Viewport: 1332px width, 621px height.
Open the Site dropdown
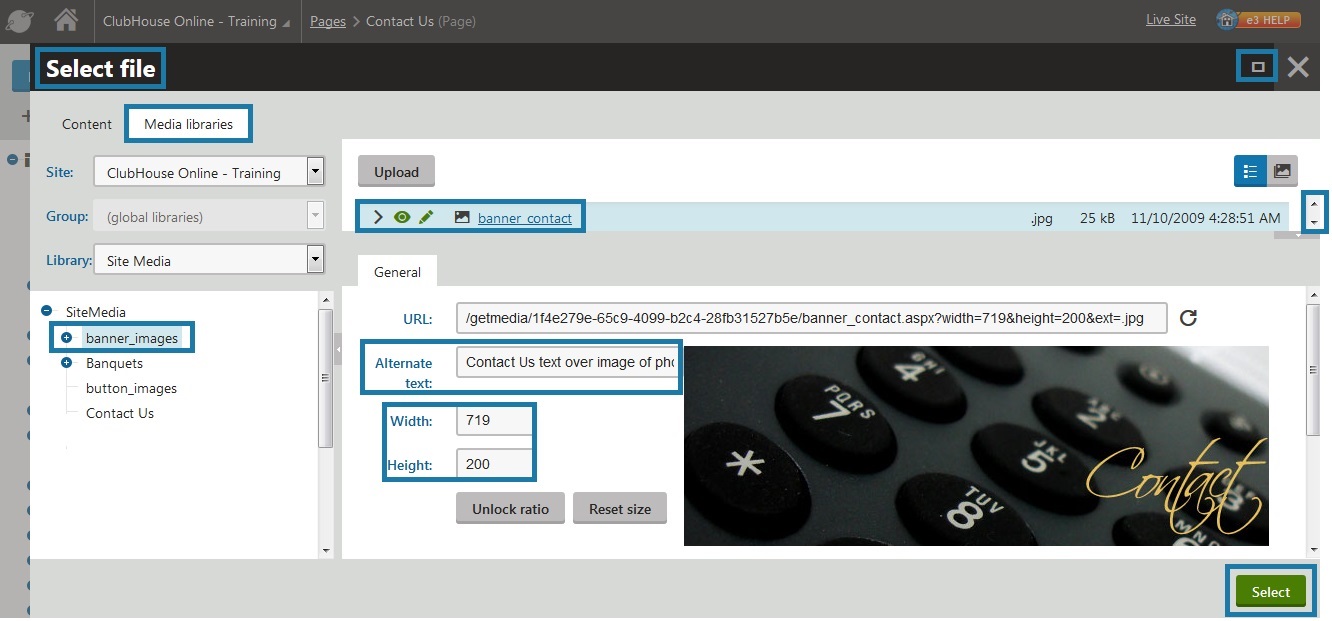coord(316,171)
